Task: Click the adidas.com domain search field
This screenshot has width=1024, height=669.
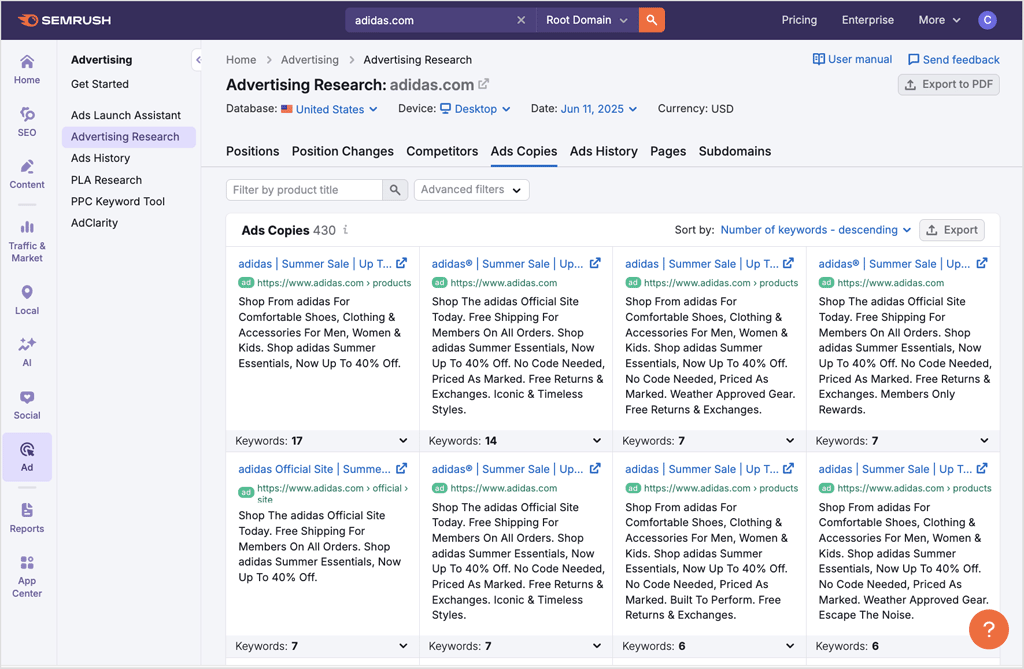Action: pos(431,20)
